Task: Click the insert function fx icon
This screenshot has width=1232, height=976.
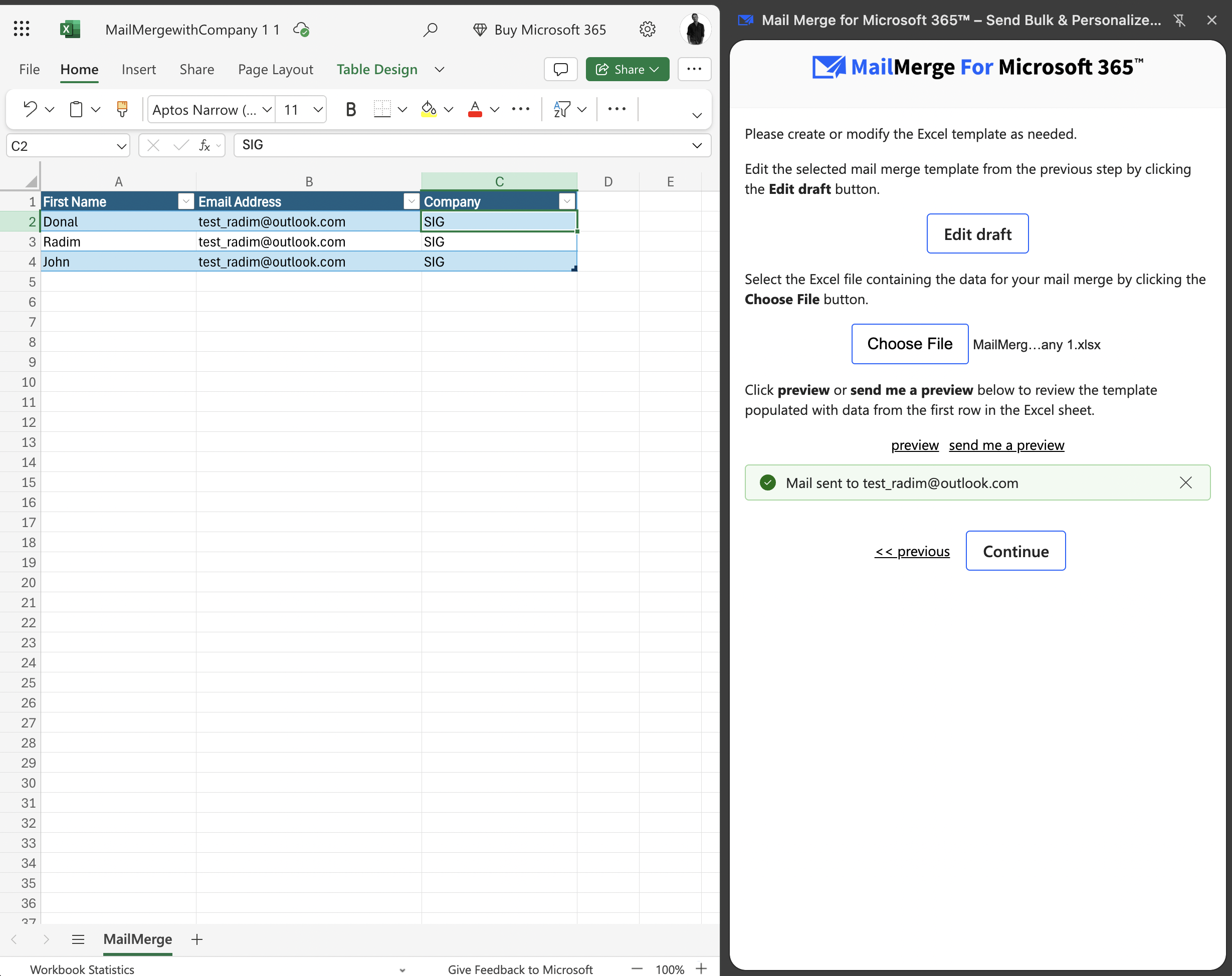Action: tap(204, 145)
